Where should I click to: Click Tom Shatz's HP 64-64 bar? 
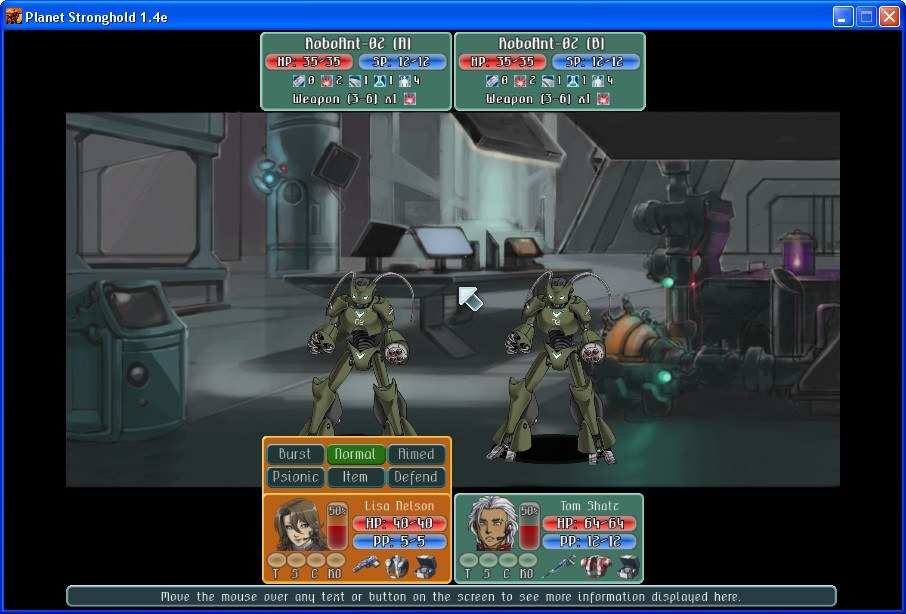[590, 523]
